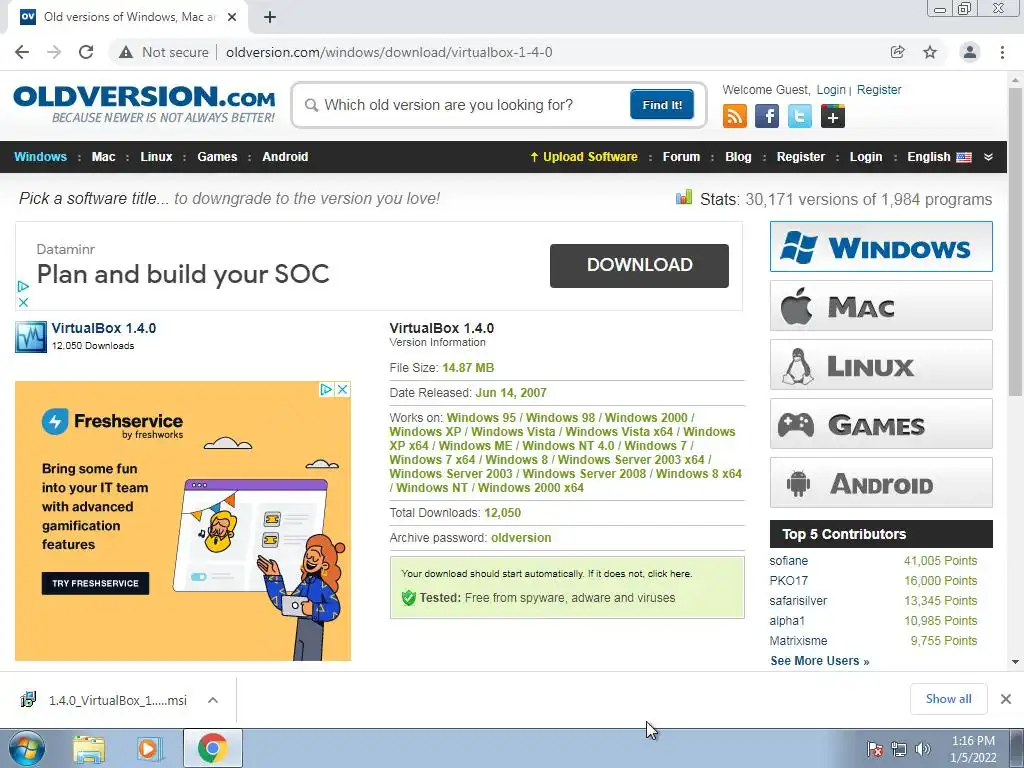Select the Windows nav menu item

pyautogui.click(x=40, y=157)
